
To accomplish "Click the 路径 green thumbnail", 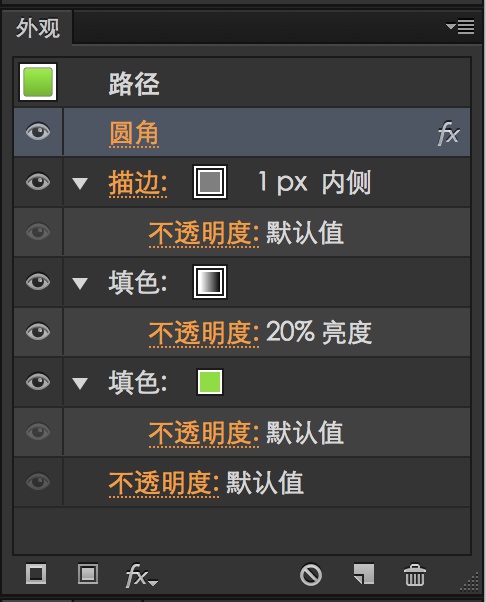I will pos(38,82).
